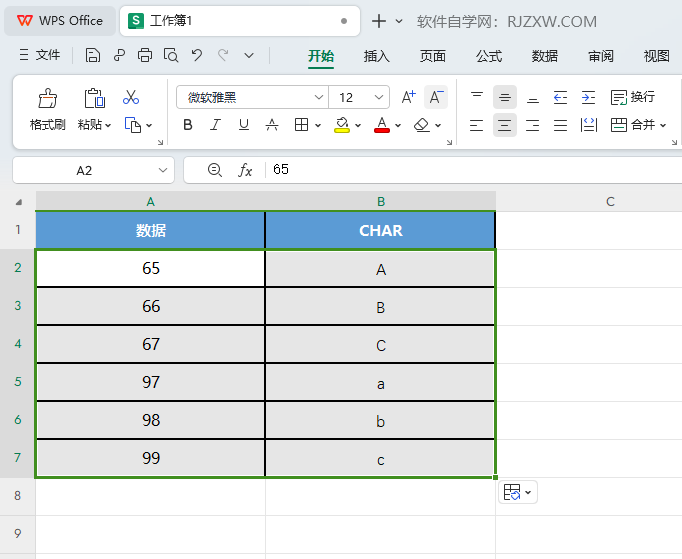Viewport: 682px width, 559px height.
Task: Expand the fill color dropdown arrow
Action: coord(358,126)
